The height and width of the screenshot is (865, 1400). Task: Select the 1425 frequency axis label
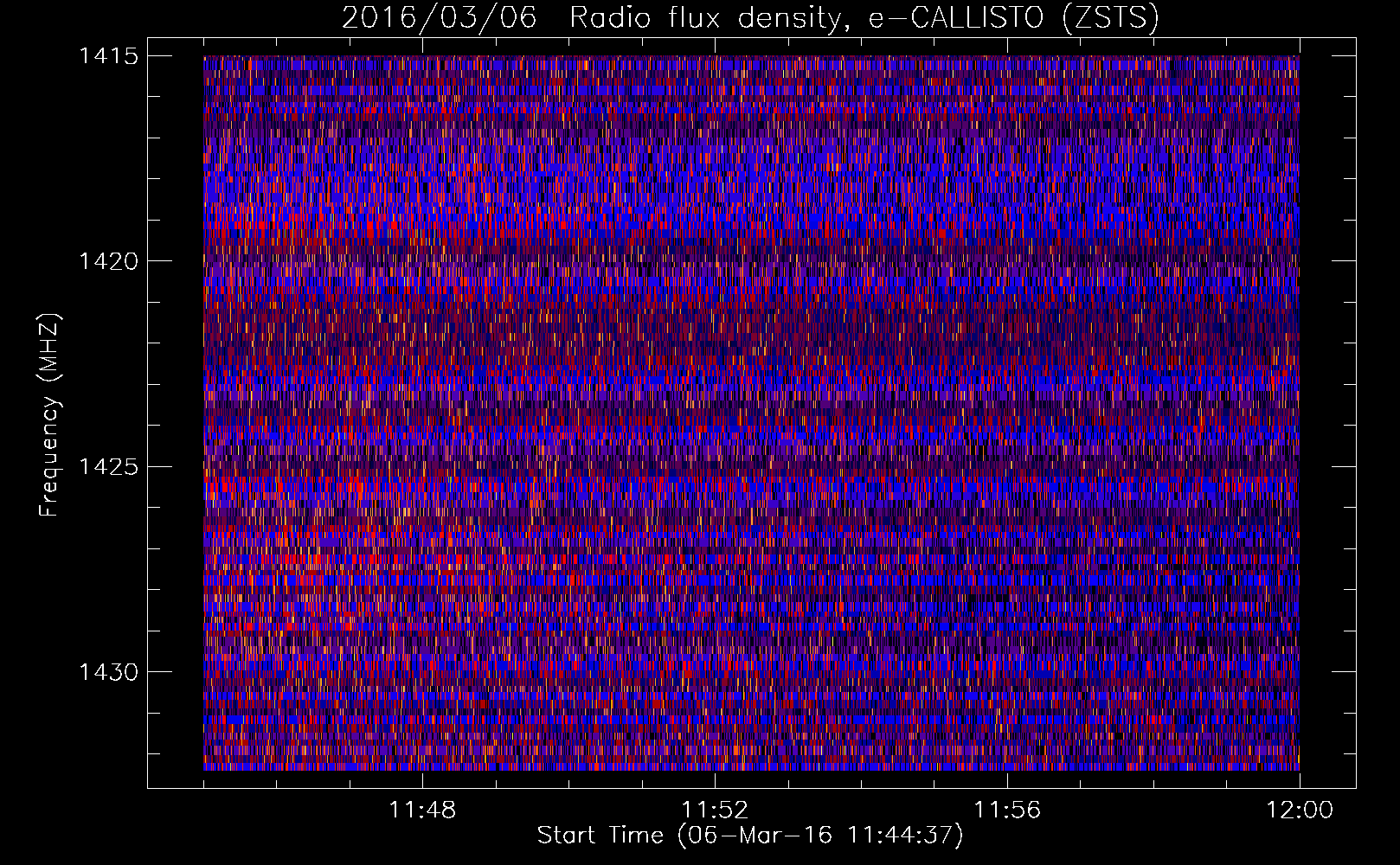pos(108,467)
